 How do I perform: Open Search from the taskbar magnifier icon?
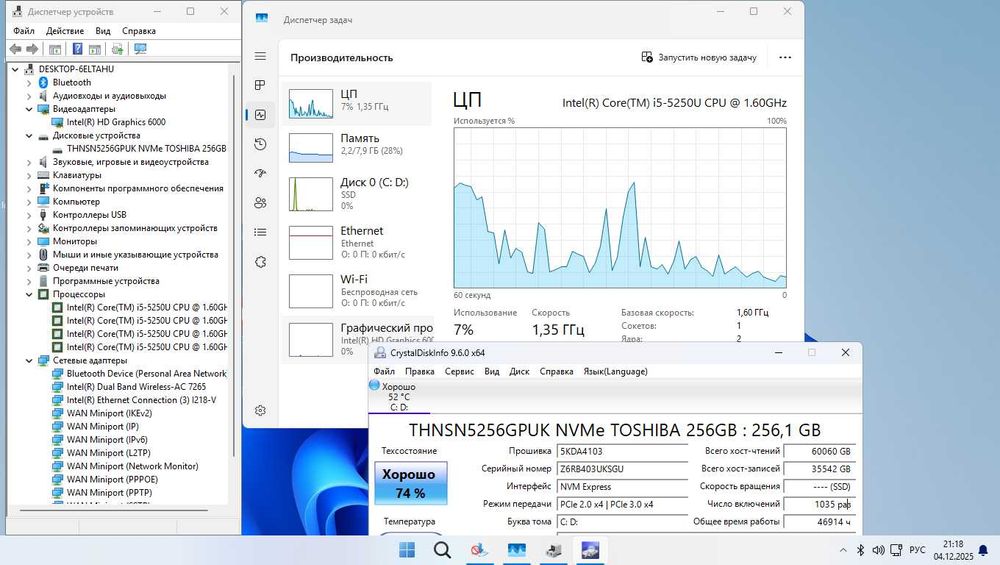[442, 550]
